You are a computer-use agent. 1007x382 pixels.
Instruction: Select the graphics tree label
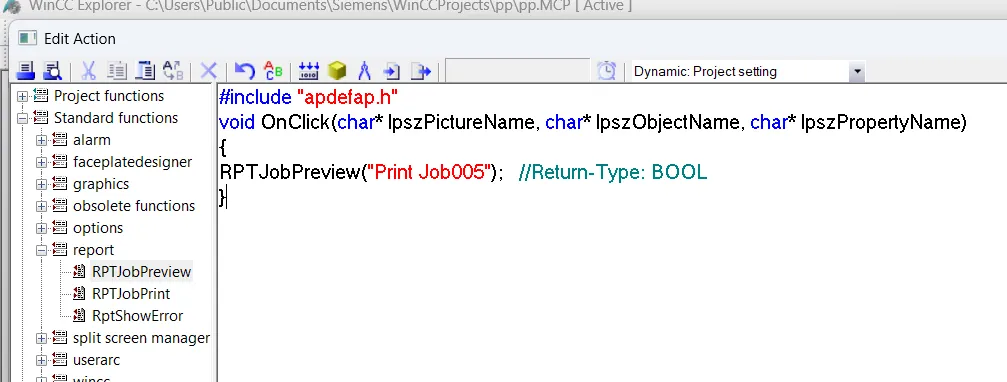click(101, 184)
